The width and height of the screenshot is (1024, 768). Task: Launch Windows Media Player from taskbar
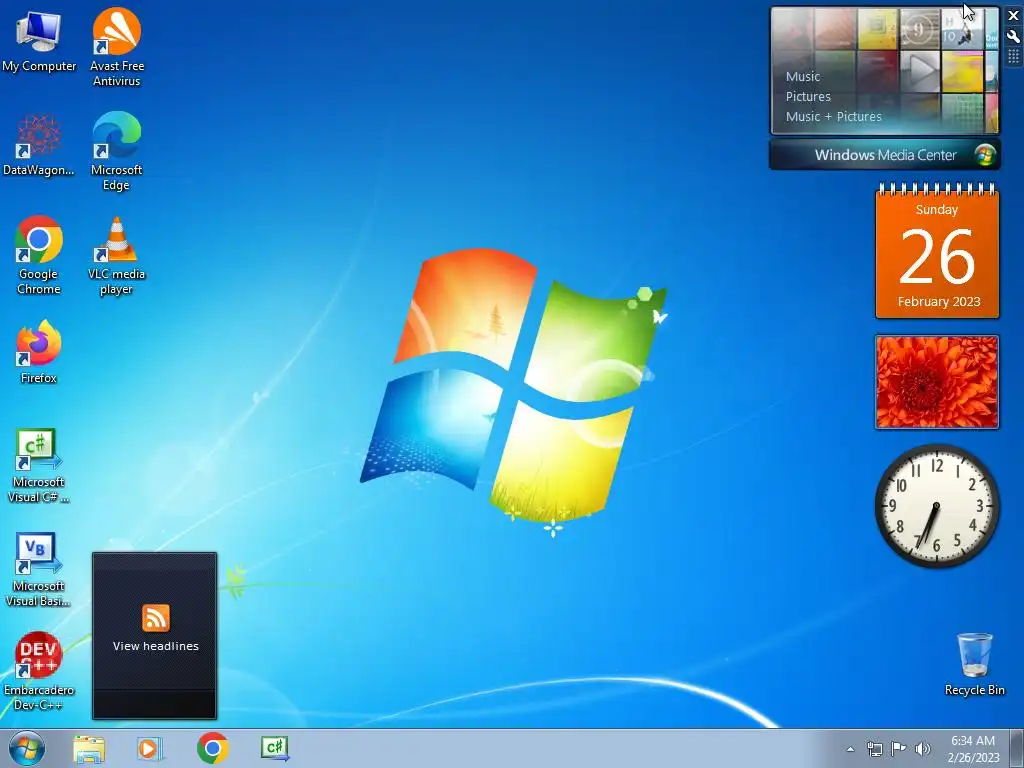pos(149,748)
